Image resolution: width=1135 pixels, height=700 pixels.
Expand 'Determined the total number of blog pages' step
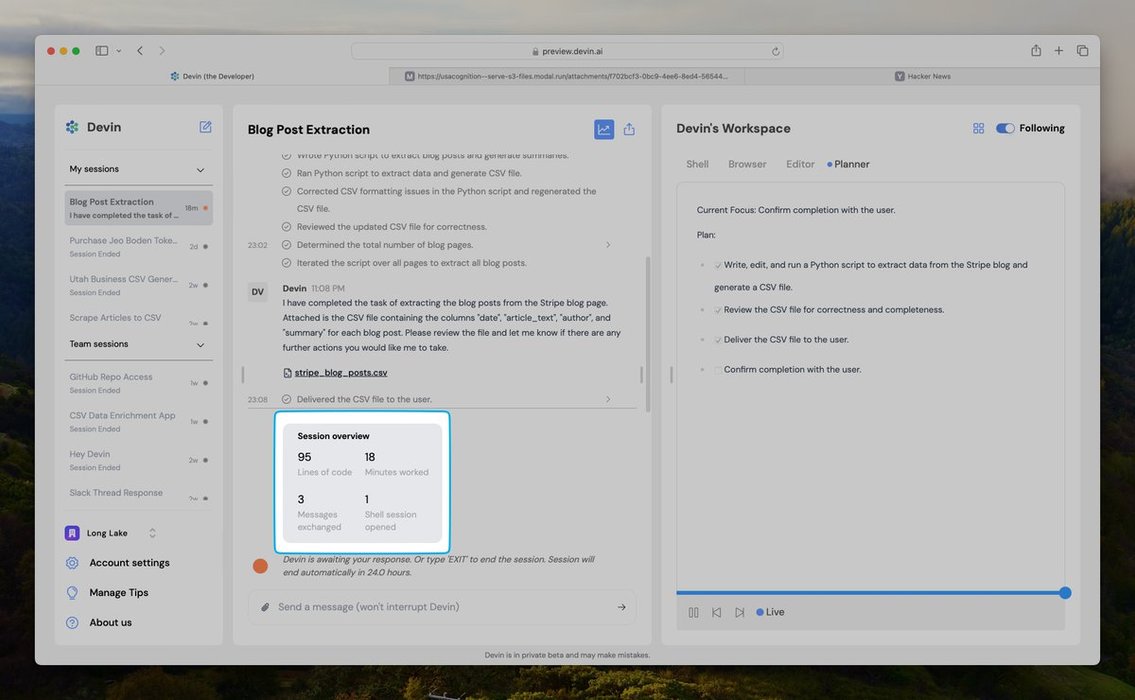tap(608, 245)
